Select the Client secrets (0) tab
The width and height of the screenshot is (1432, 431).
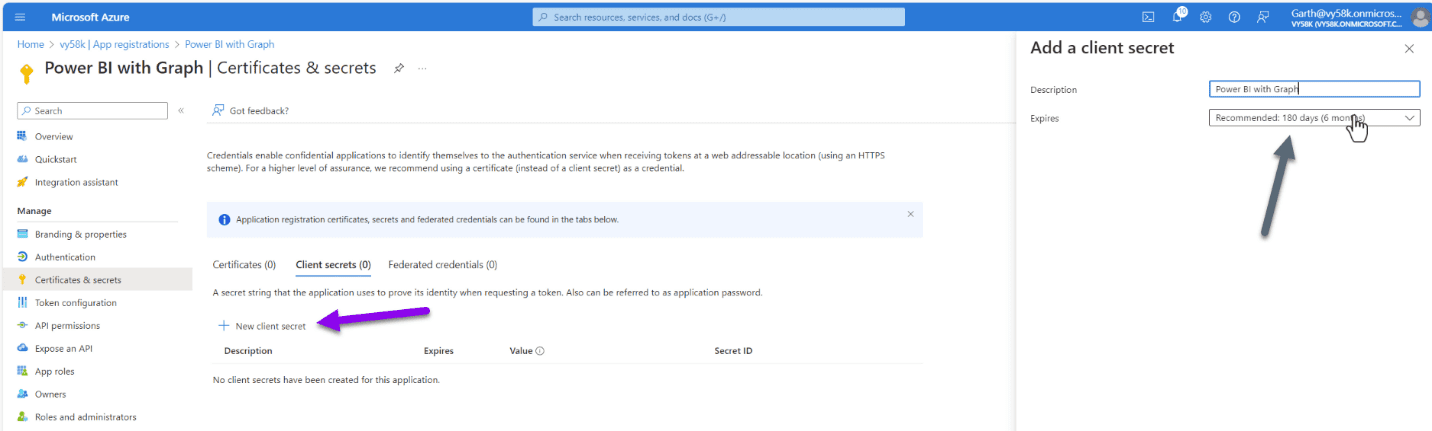(333, 265)
